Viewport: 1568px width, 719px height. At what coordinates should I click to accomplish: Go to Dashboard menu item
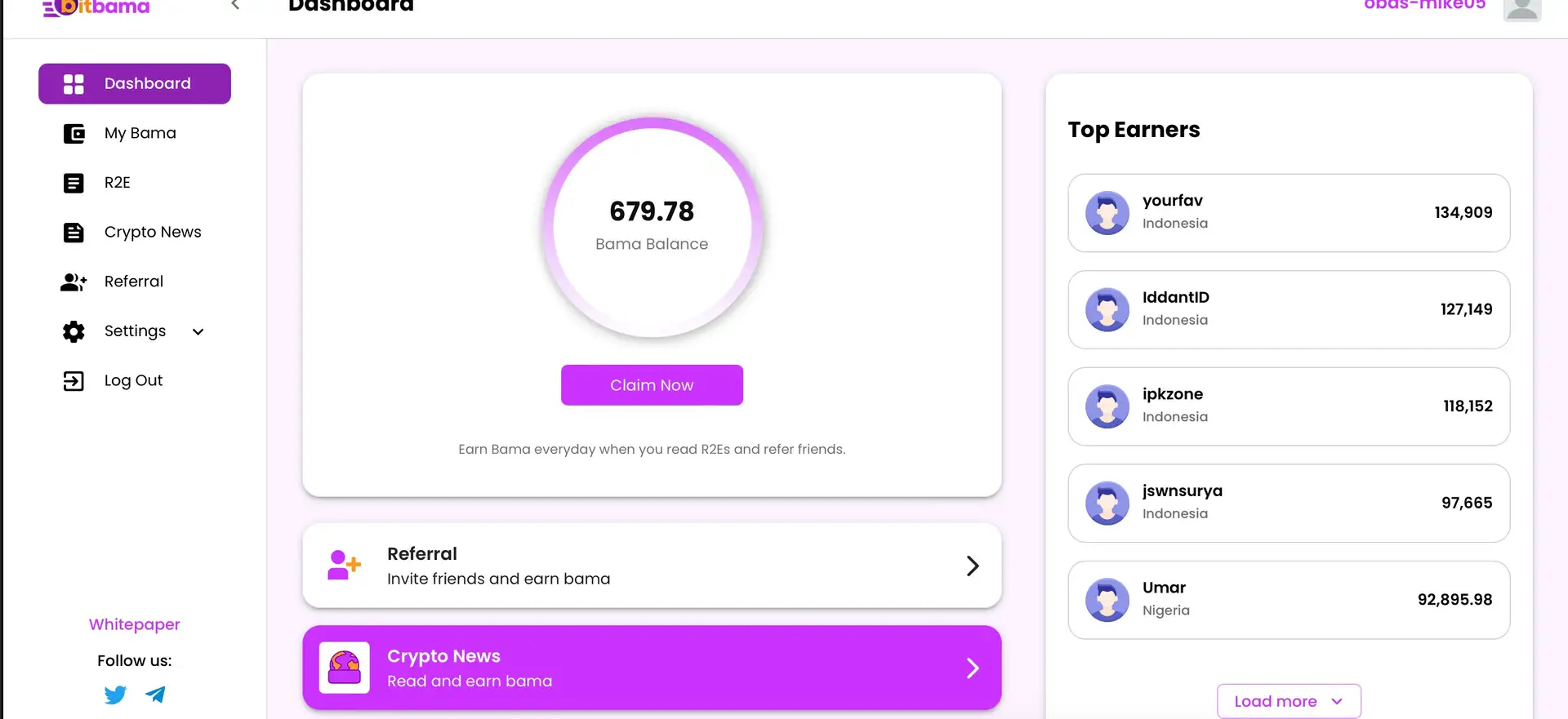pyautogui.click(x=135, y=84)
